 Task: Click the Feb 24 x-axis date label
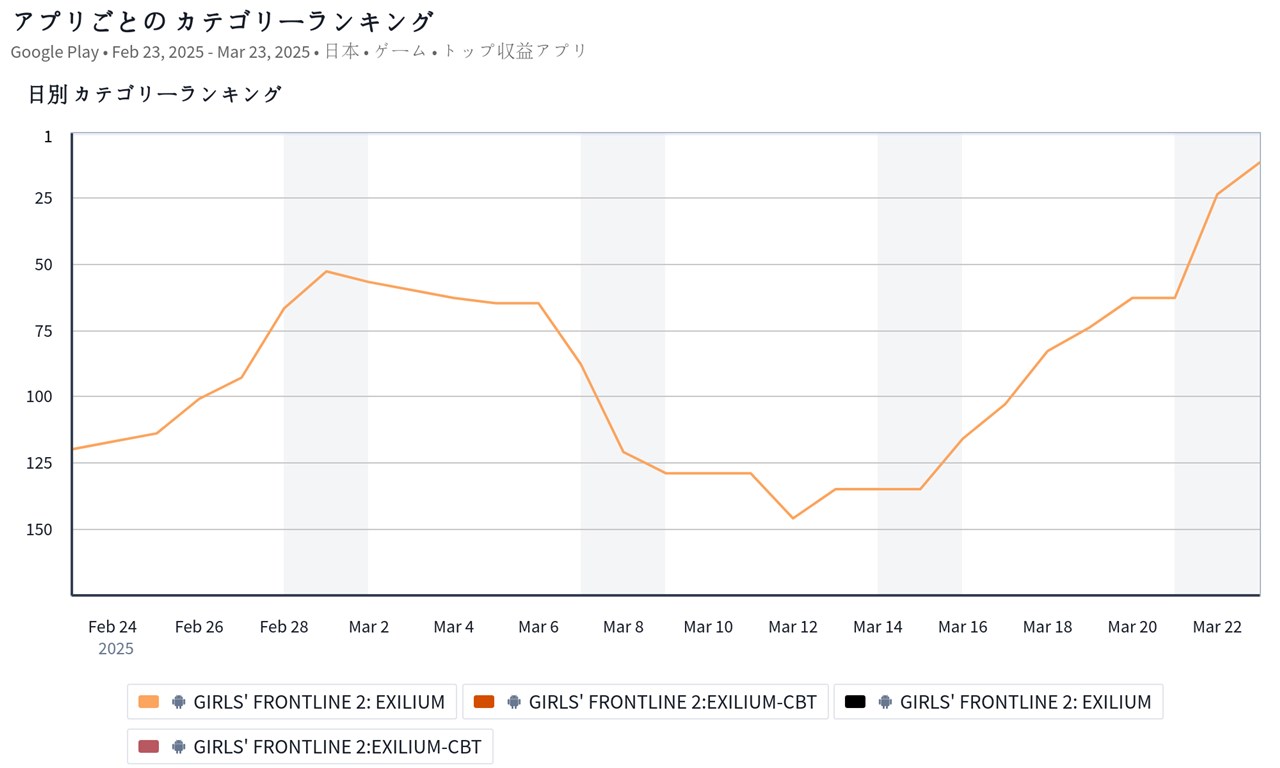pyautogui.click(x=113, y=627)
